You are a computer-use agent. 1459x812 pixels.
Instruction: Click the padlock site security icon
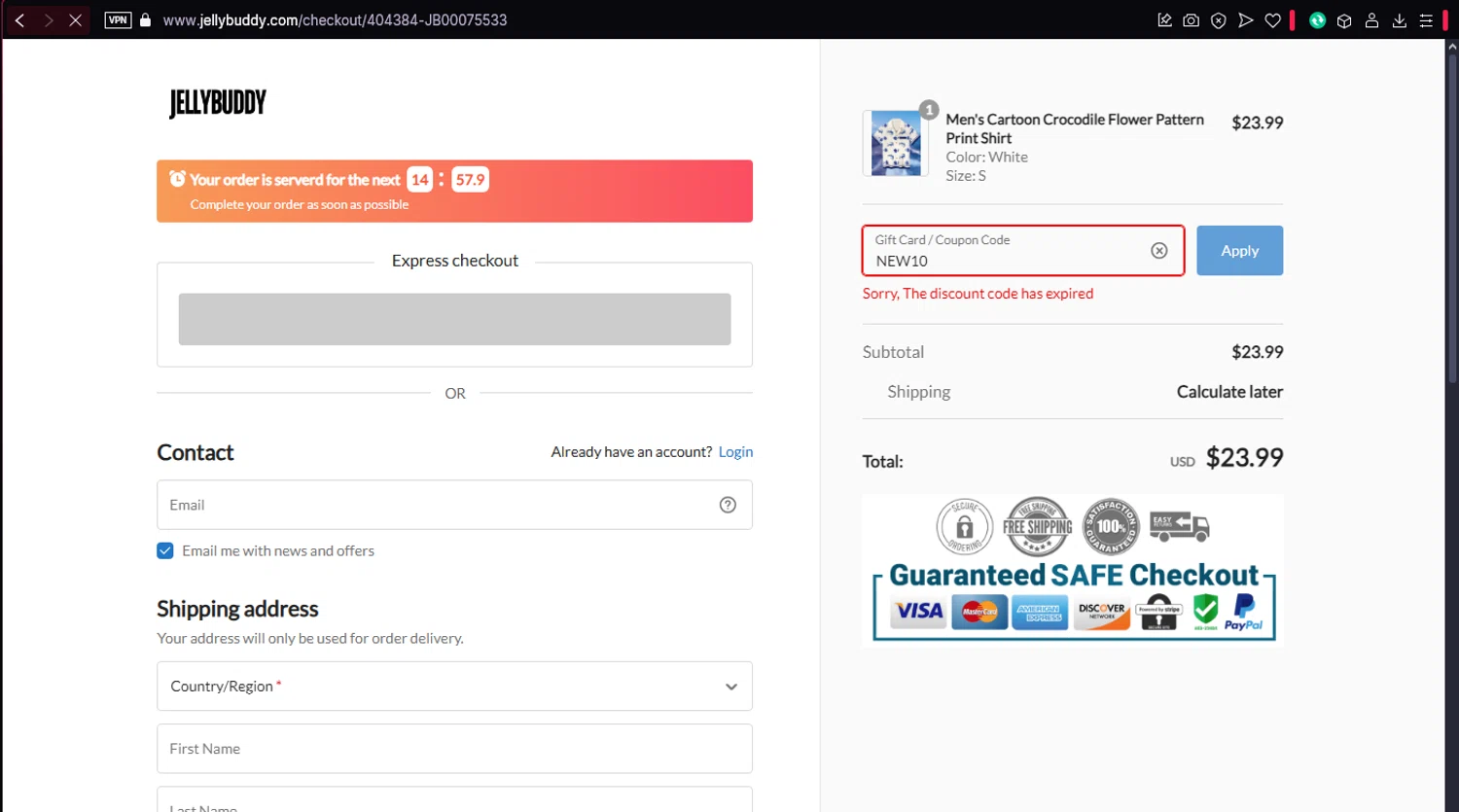(145, 19)
